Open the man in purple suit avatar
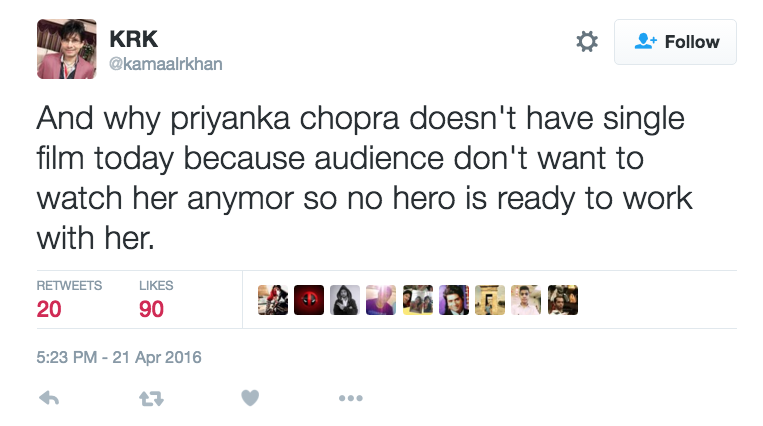Viewport: 763px width, 426px height. coord(454,300)
